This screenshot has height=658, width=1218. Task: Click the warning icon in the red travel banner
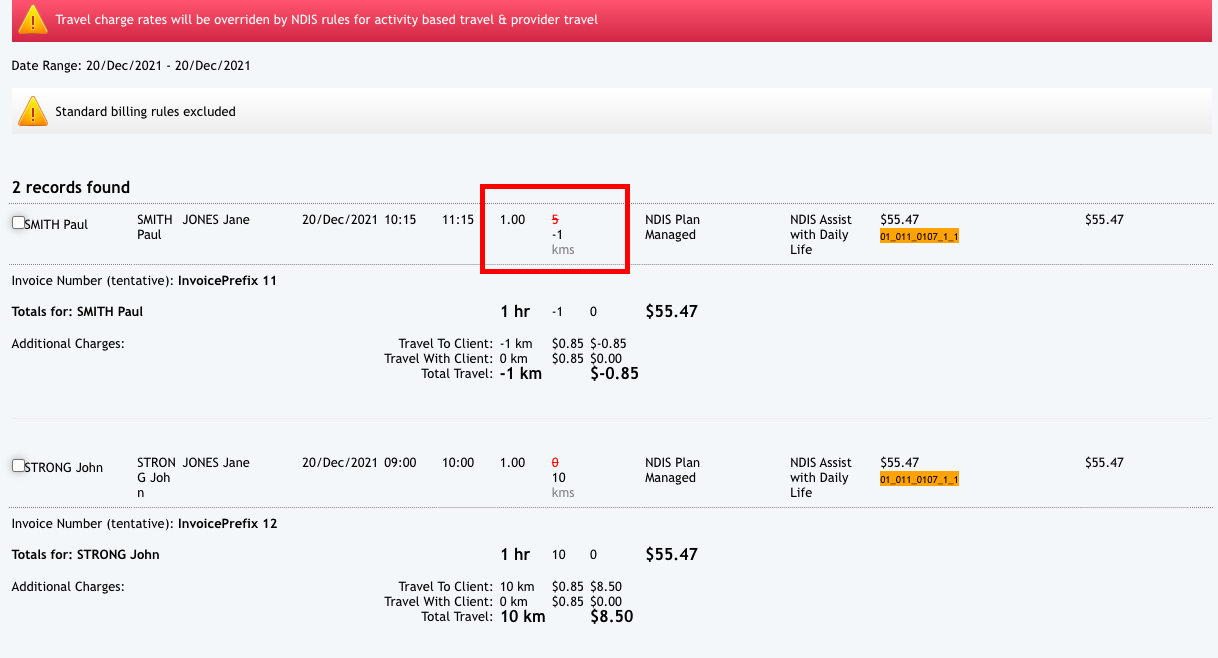33,19
